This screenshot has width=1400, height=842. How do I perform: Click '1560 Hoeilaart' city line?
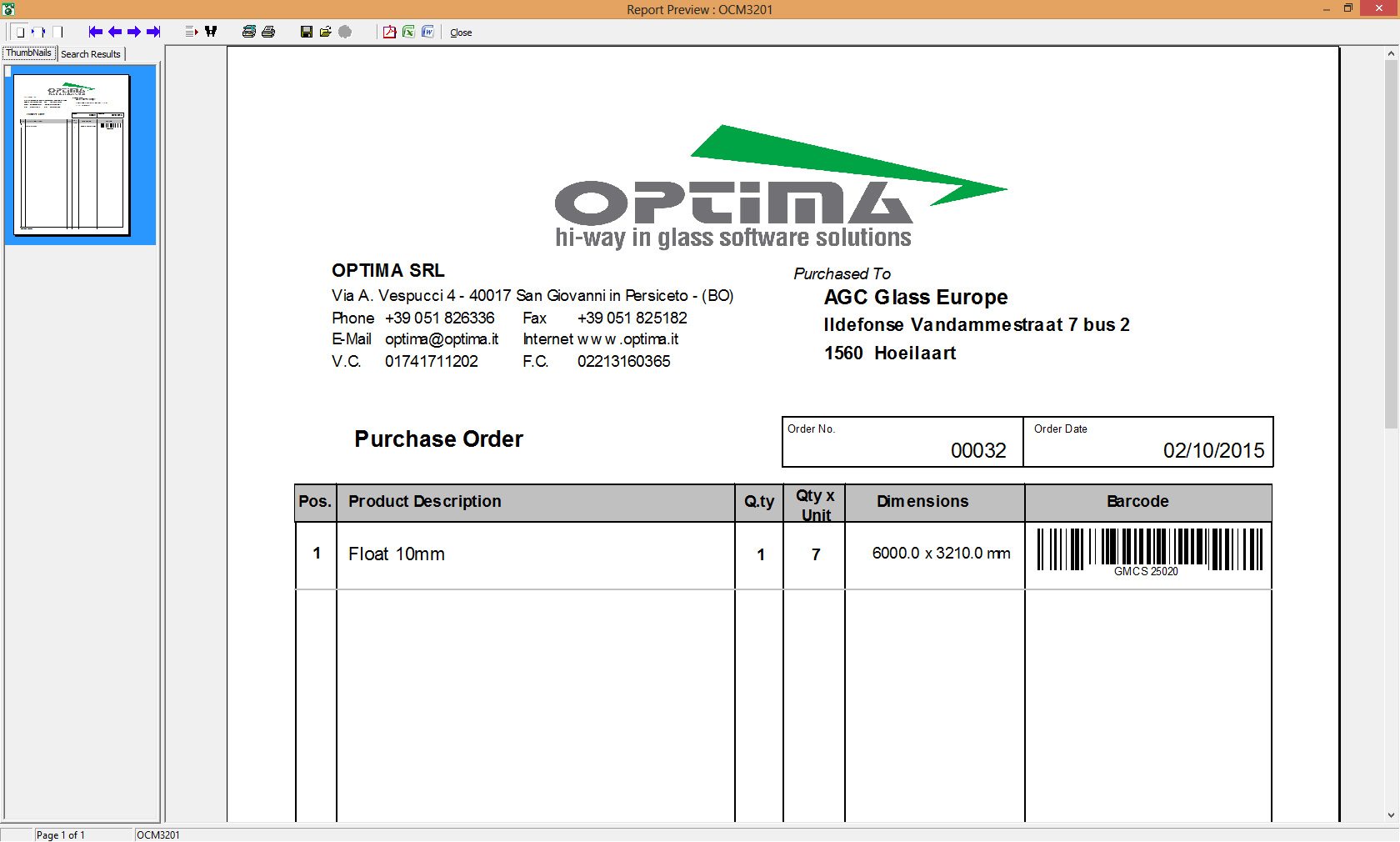coord(890,353)
